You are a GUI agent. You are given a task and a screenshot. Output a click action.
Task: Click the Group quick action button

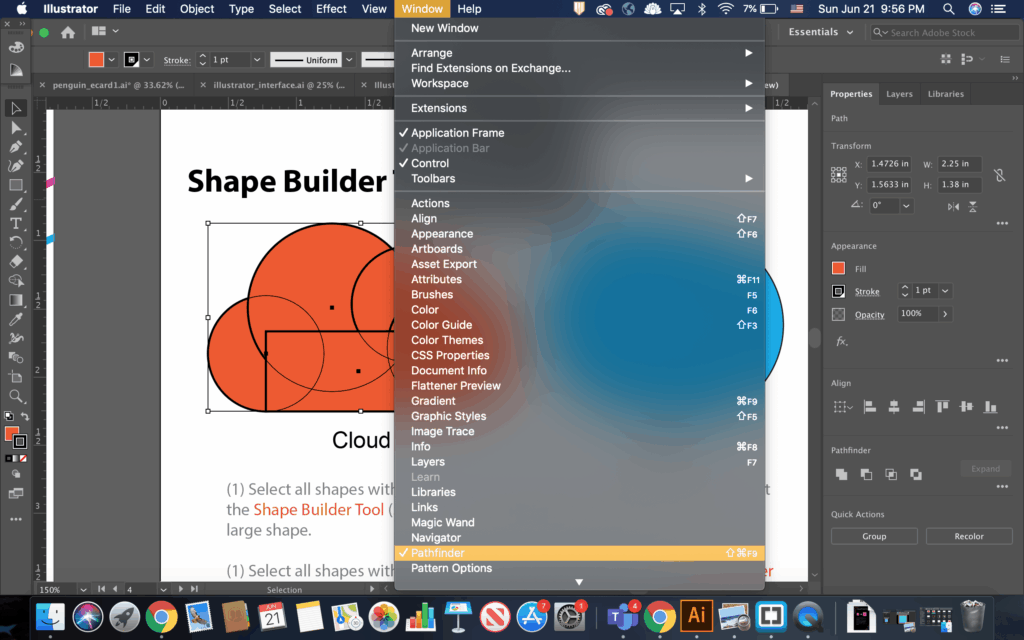pos(874,536)
